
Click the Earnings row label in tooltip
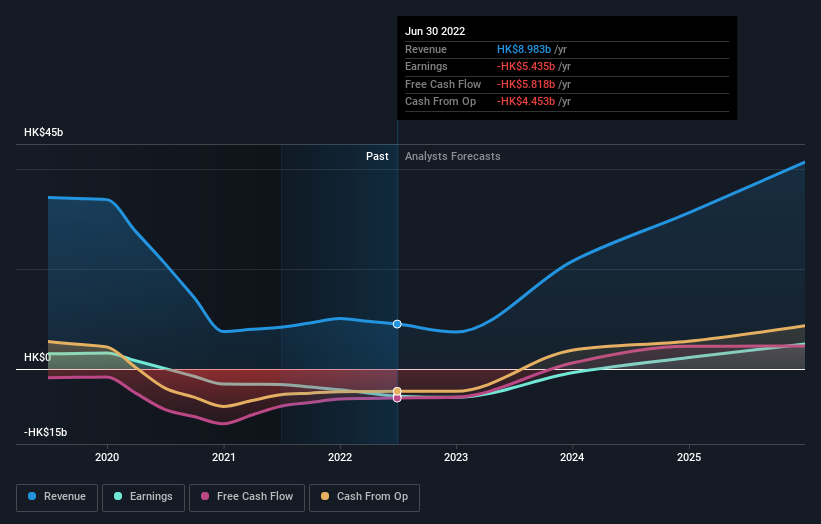[426, 66]
